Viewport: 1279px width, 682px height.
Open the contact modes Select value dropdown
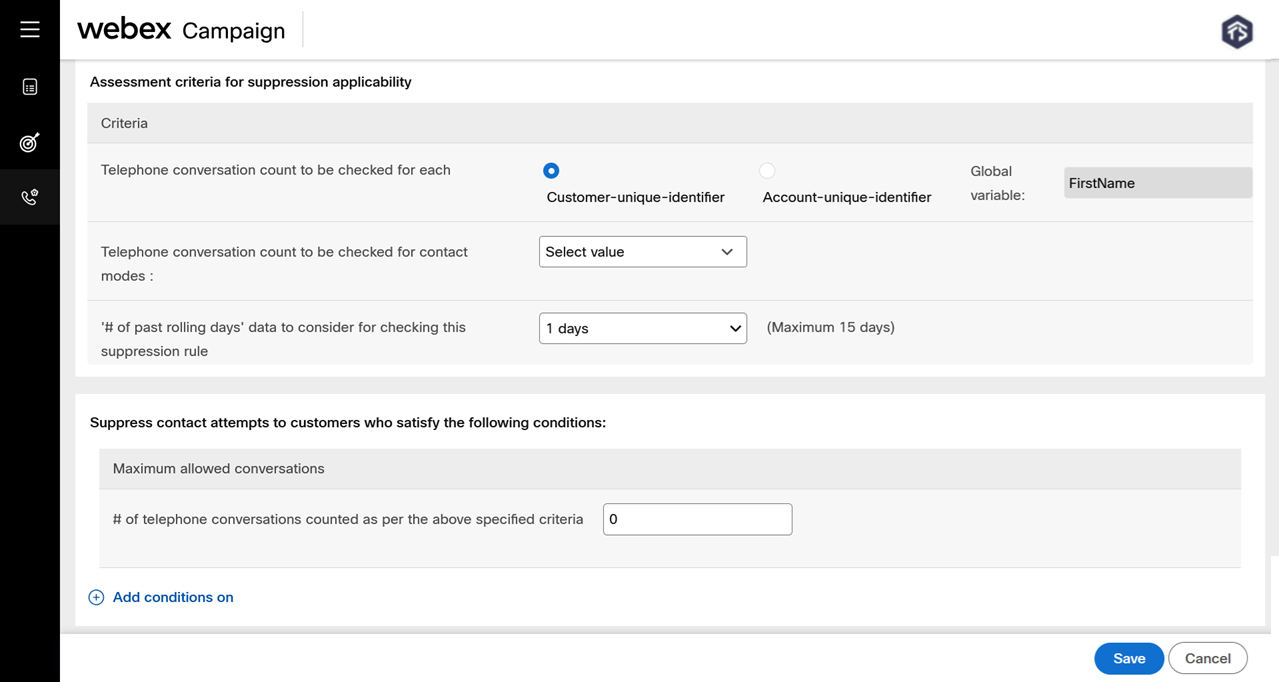pyautogui.click(x=643, y=252)
